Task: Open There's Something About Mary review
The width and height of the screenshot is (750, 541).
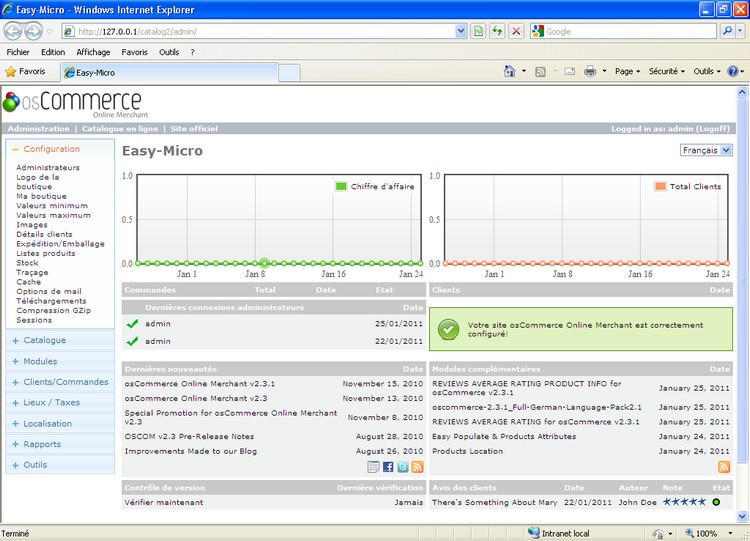Action: click(495, 502)
